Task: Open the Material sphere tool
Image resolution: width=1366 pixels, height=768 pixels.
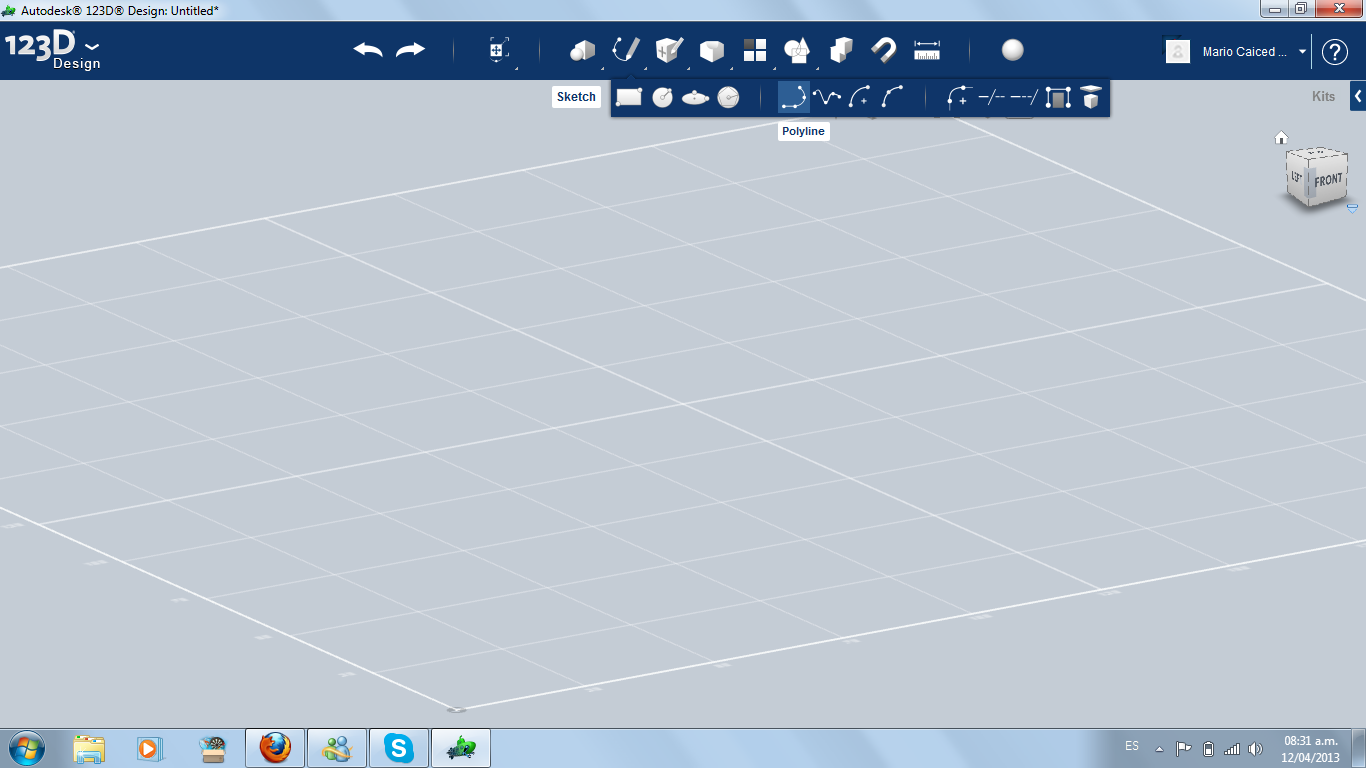Action: point(1013,50)
